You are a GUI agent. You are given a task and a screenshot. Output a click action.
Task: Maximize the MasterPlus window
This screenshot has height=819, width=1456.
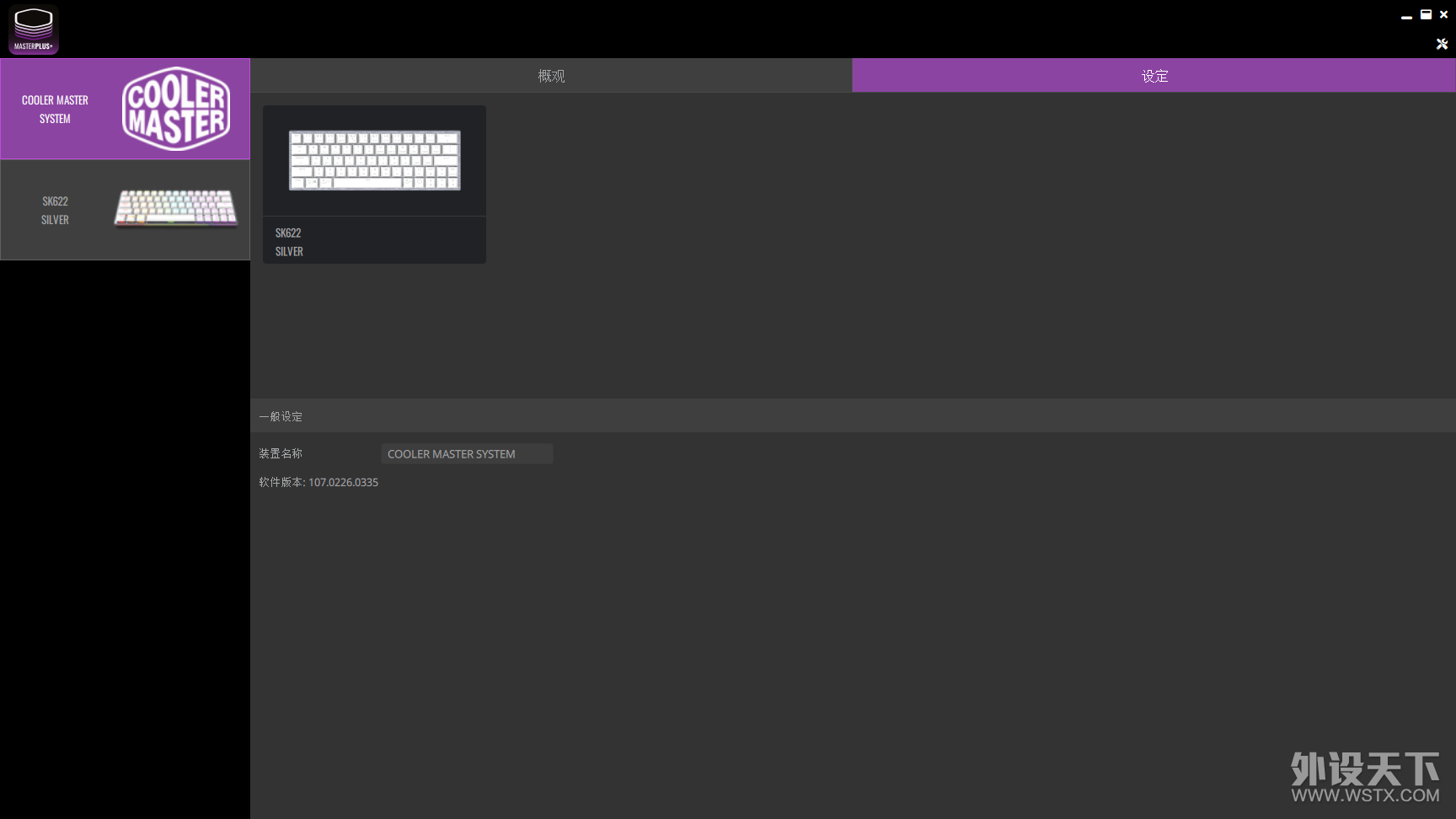coord(1426,14)
